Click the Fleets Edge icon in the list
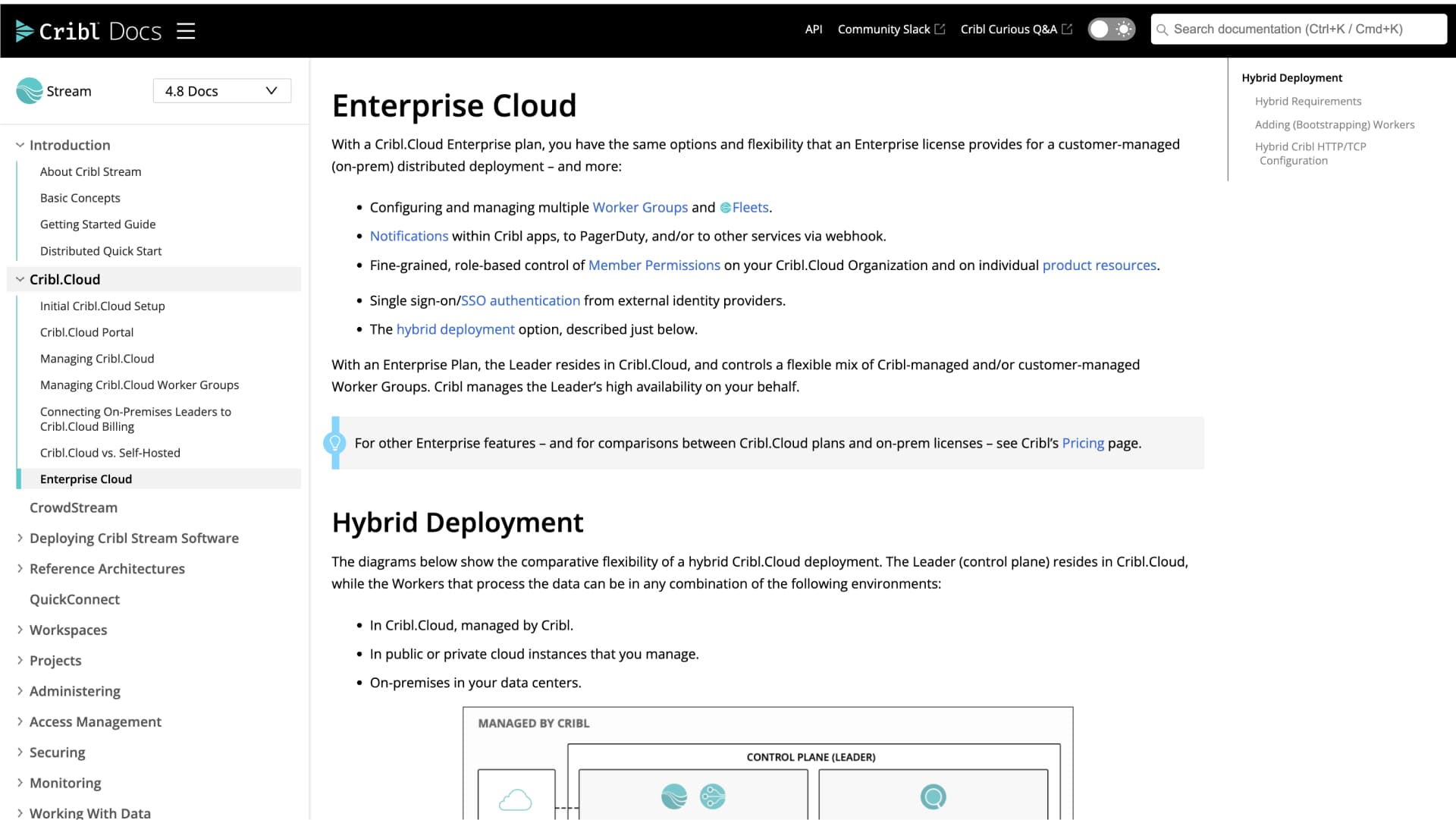The width and height of the screenshot is (1456, 820). click(726, 208)
